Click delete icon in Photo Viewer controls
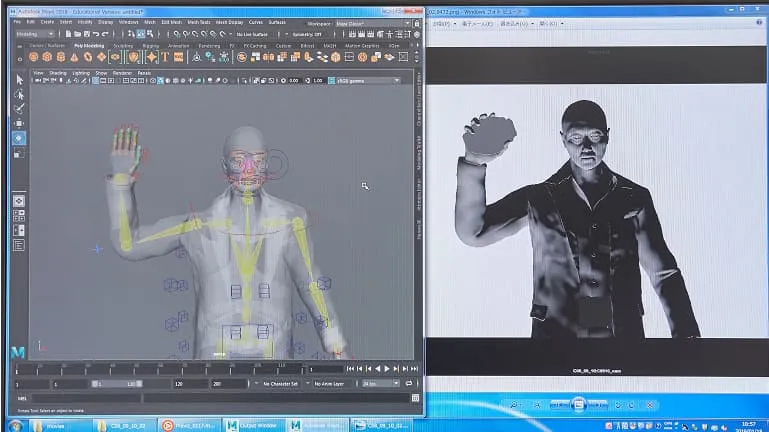 click(x=650, y=405)
